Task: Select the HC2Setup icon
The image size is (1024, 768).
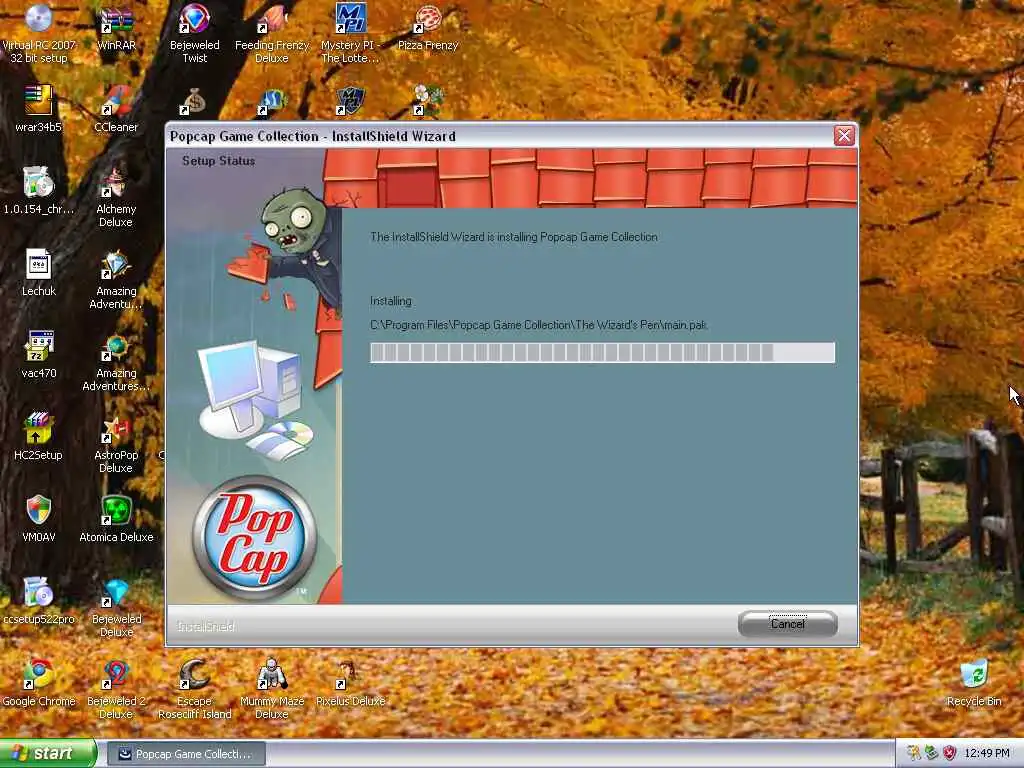Action: (39, 437)
